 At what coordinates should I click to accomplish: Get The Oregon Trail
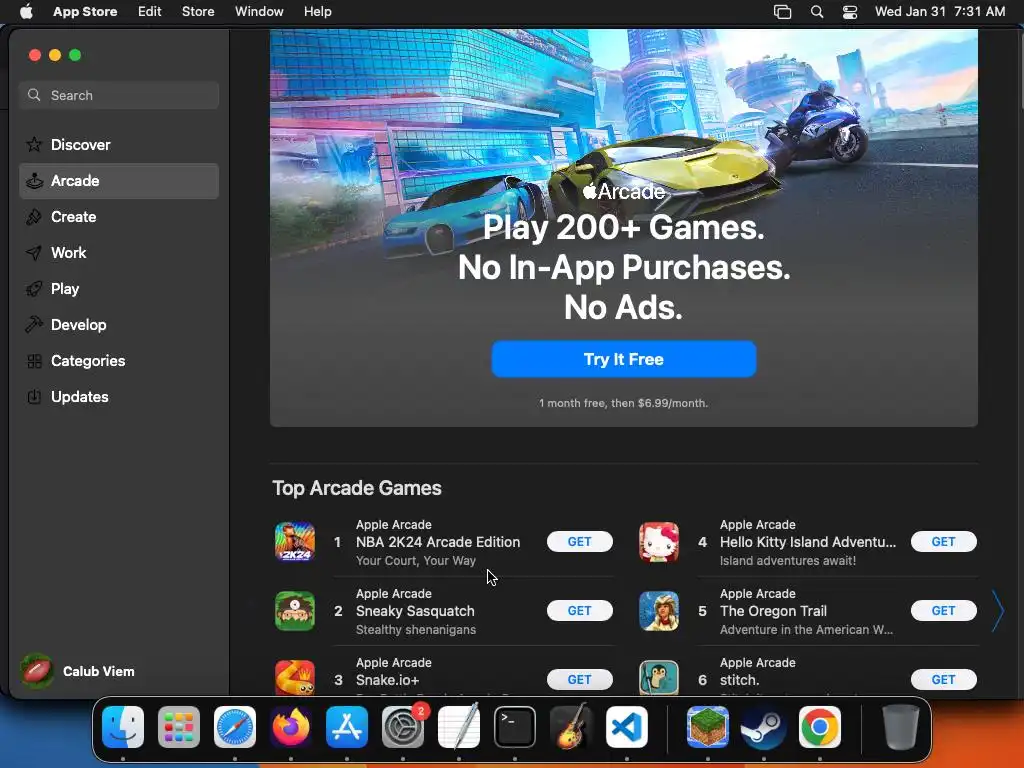pyautogui.click(x=944, y=611)
